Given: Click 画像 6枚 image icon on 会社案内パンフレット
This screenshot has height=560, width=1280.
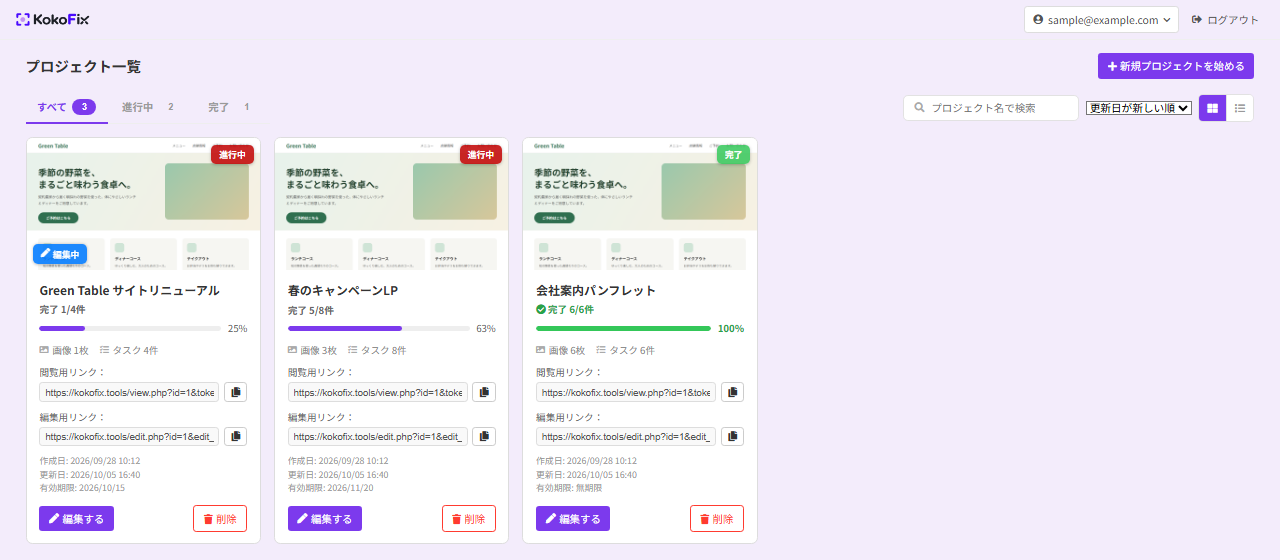Looking at the screenshot, I should tap(541, 350).
